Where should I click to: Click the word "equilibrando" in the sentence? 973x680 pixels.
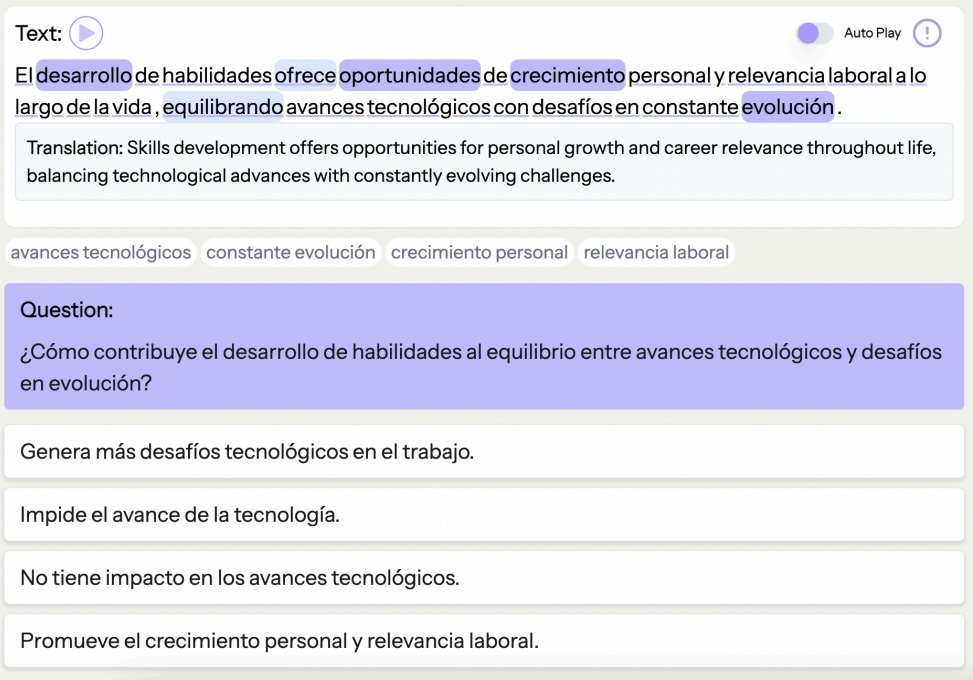tap(223, 106)
